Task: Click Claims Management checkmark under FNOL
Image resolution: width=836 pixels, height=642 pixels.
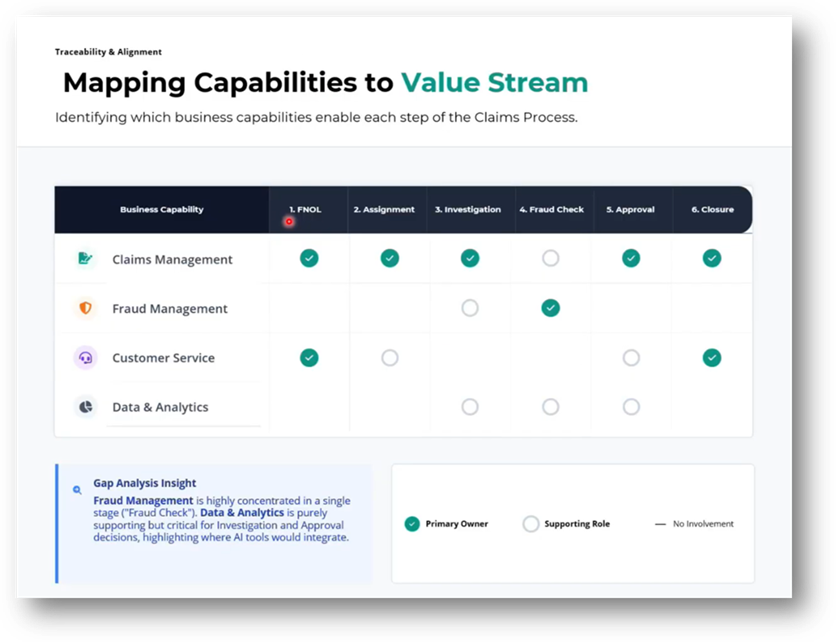Action: (x=309, y=258)
